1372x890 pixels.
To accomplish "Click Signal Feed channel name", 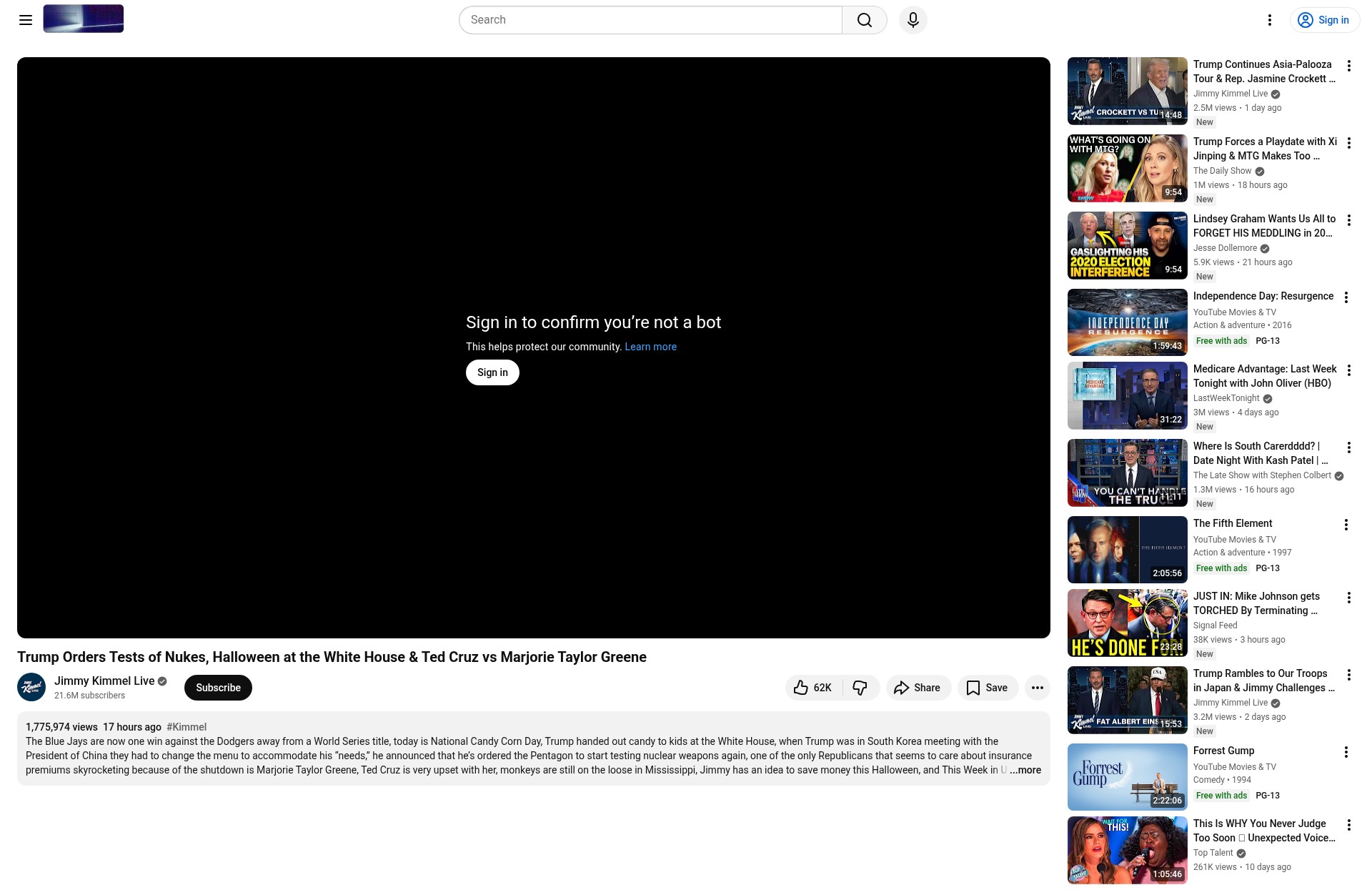I will point(1215,626).
